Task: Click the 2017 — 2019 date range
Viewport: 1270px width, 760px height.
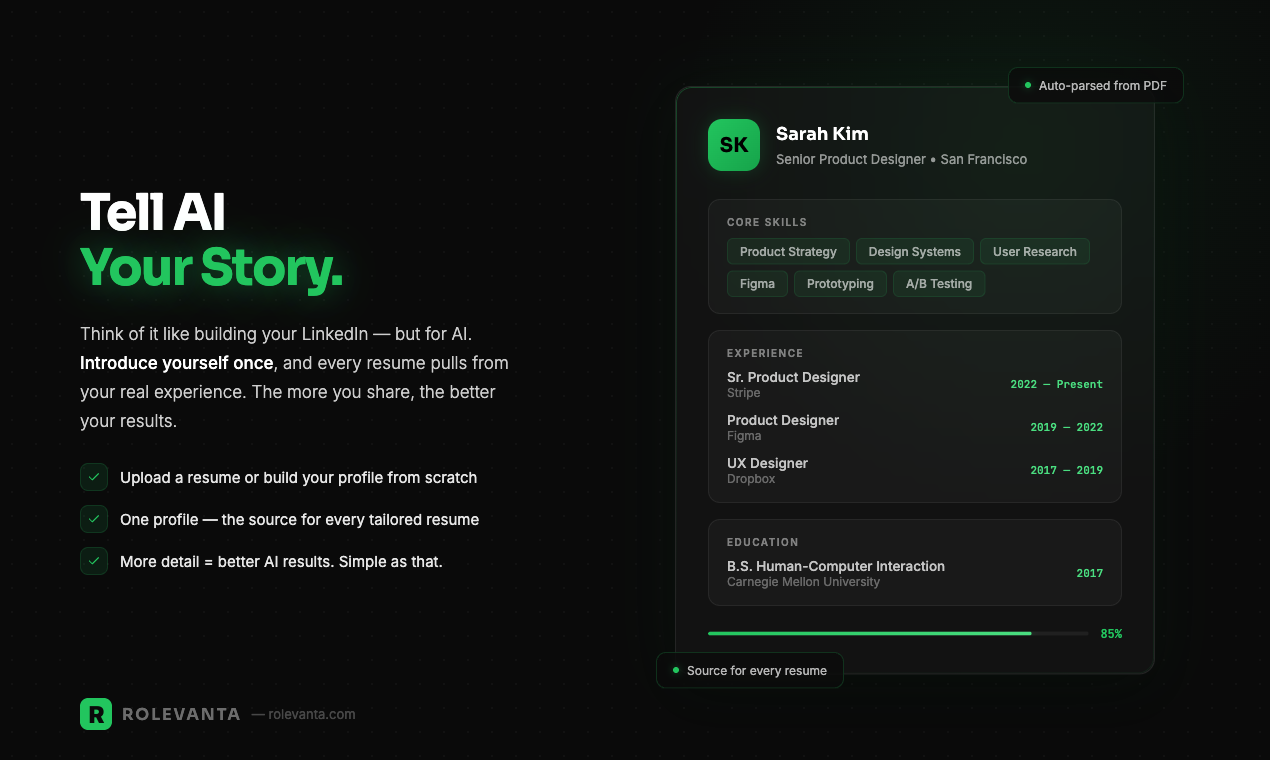Action: pyautogui.click(x=1066, y=470)
